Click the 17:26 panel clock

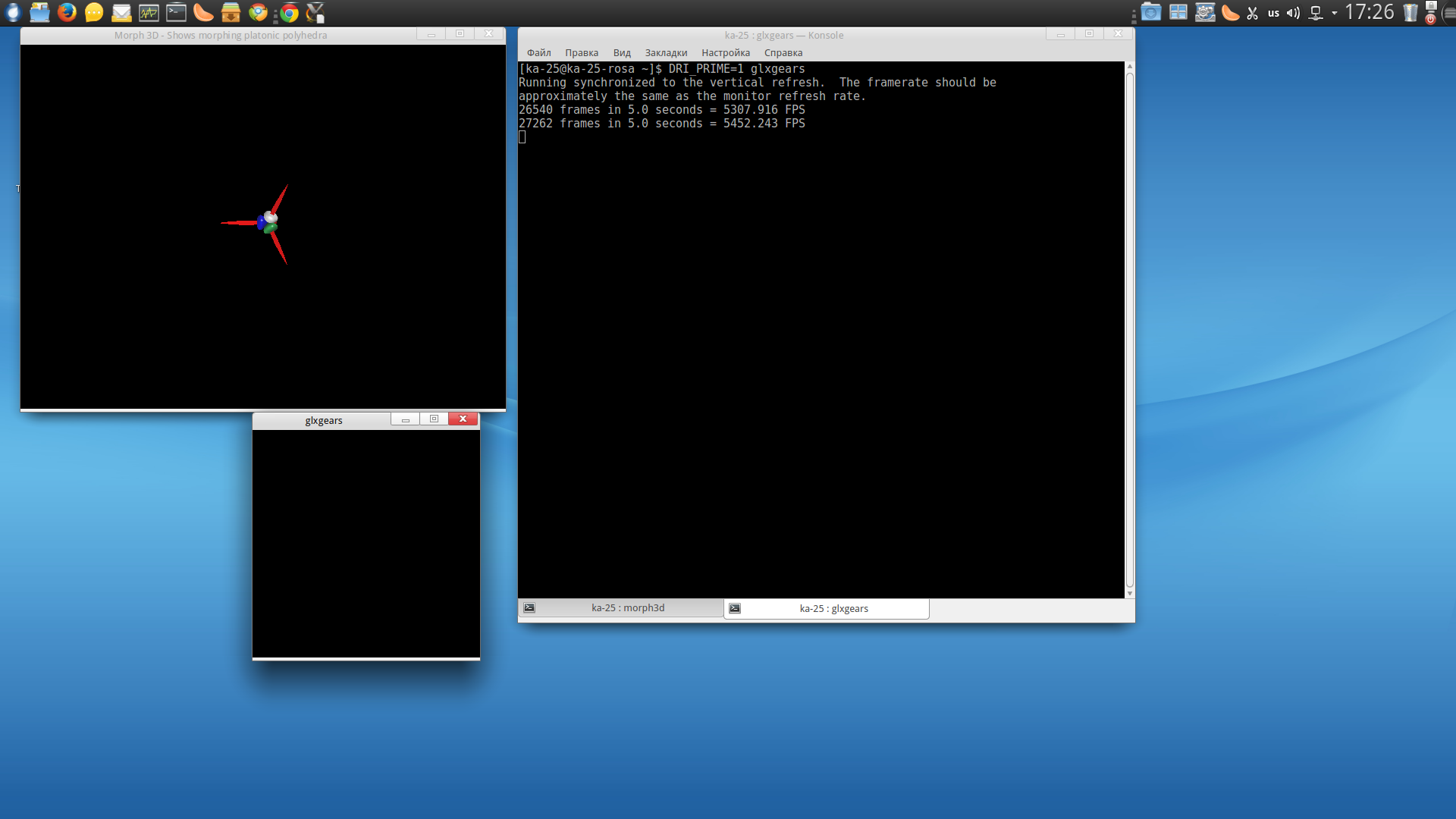(x=1369, y=12)
